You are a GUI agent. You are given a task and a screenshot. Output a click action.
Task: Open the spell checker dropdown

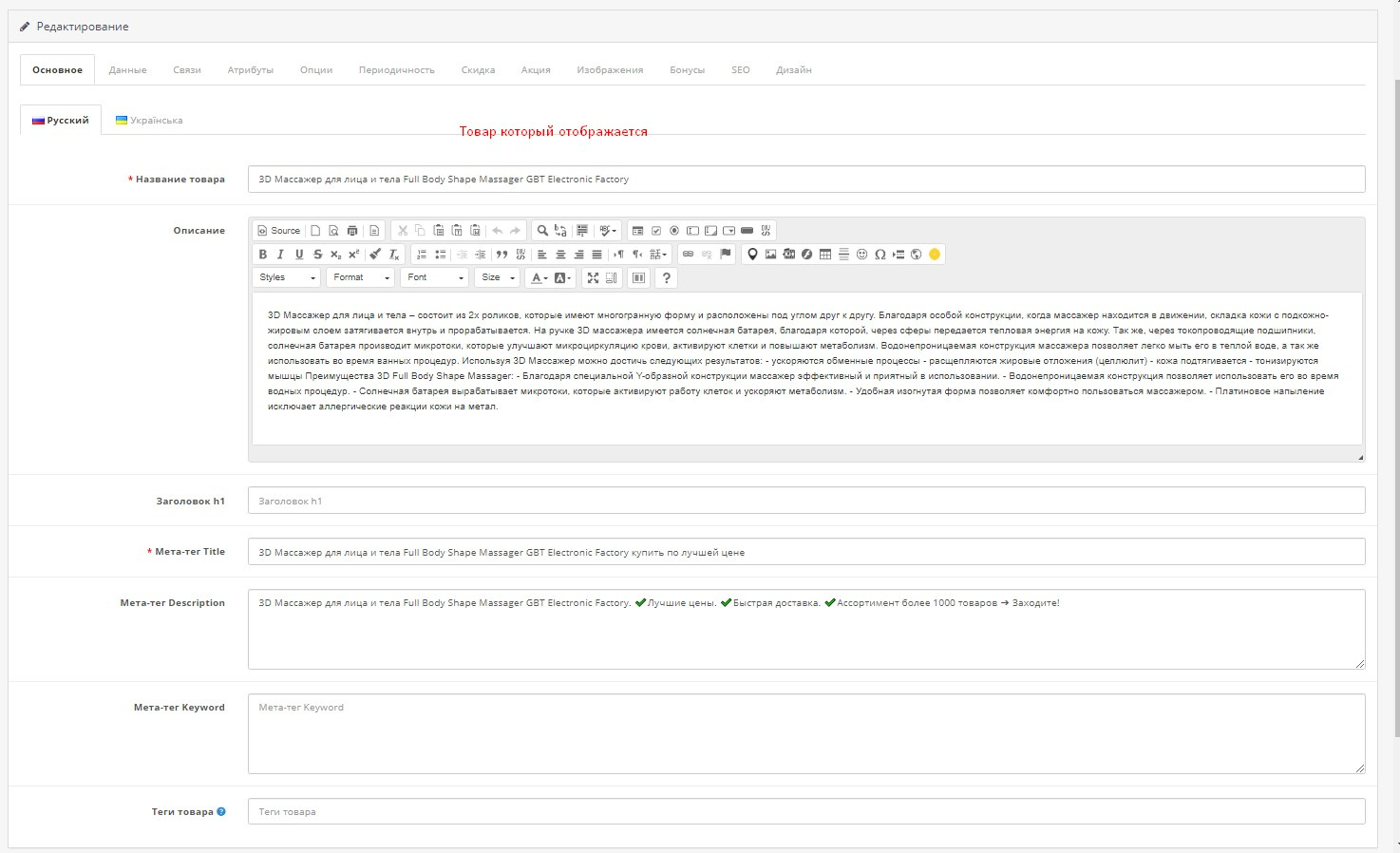point(609,231)
